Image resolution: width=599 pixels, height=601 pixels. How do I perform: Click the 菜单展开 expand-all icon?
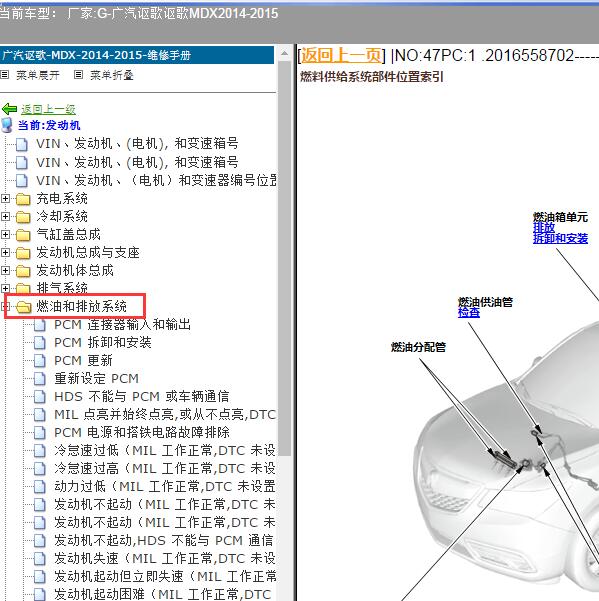(5, 75)
